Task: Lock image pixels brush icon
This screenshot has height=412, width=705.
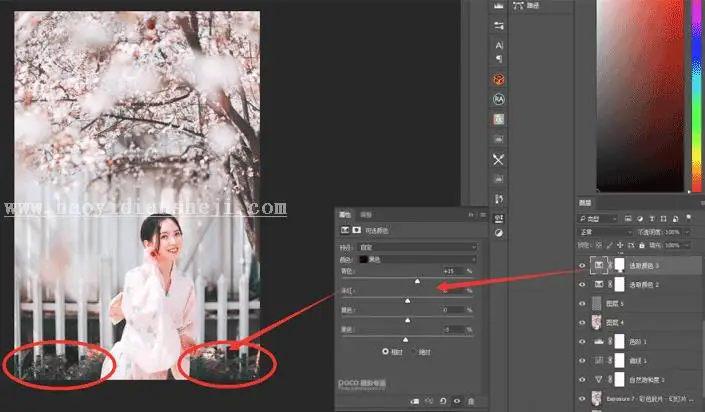Action: 609,245
